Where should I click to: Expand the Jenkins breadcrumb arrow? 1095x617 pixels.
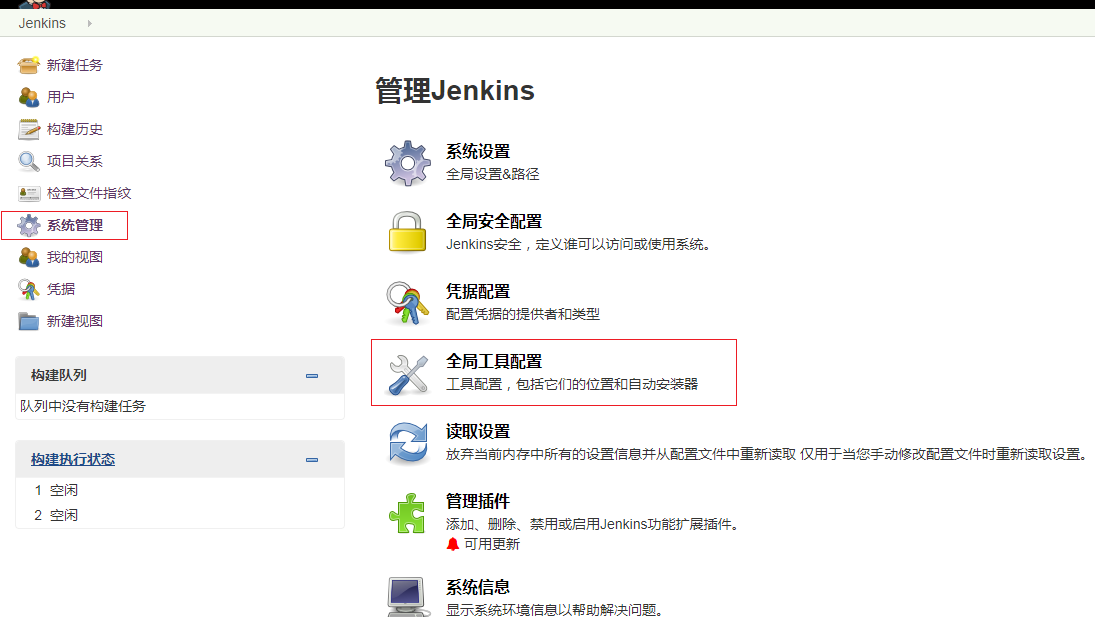[89, 23]
